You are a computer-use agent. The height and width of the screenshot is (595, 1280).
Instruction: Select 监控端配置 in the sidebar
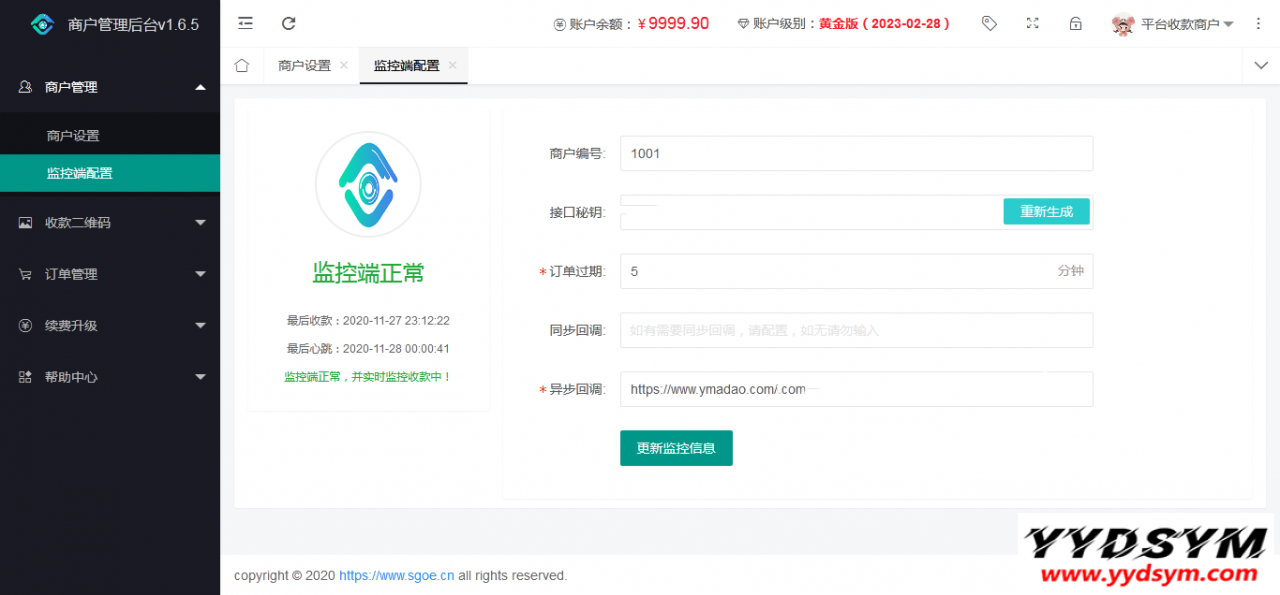click(110, 173)
